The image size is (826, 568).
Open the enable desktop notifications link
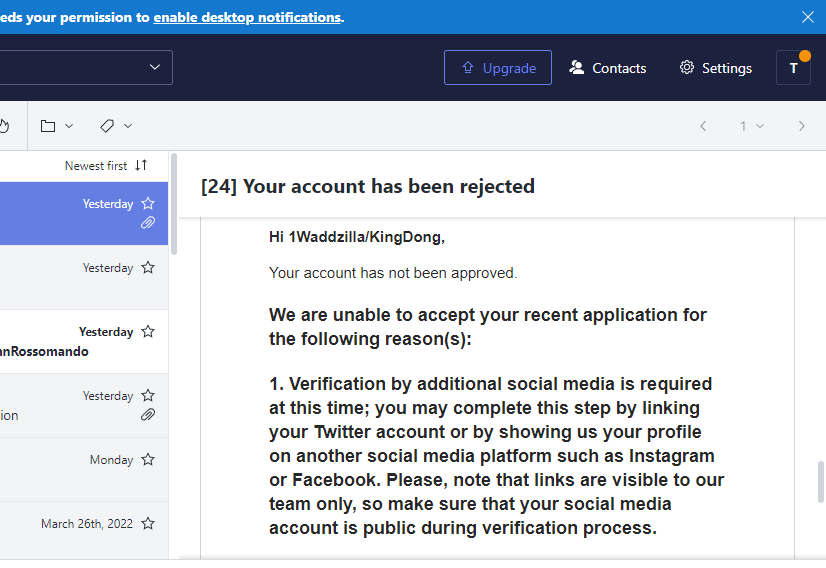click(247, 17)
